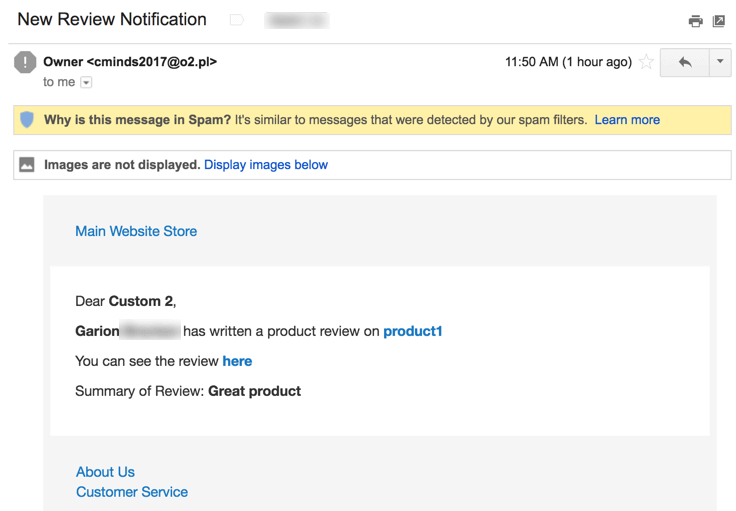Open the 'Customer Service' footer link

click(132, 492)
